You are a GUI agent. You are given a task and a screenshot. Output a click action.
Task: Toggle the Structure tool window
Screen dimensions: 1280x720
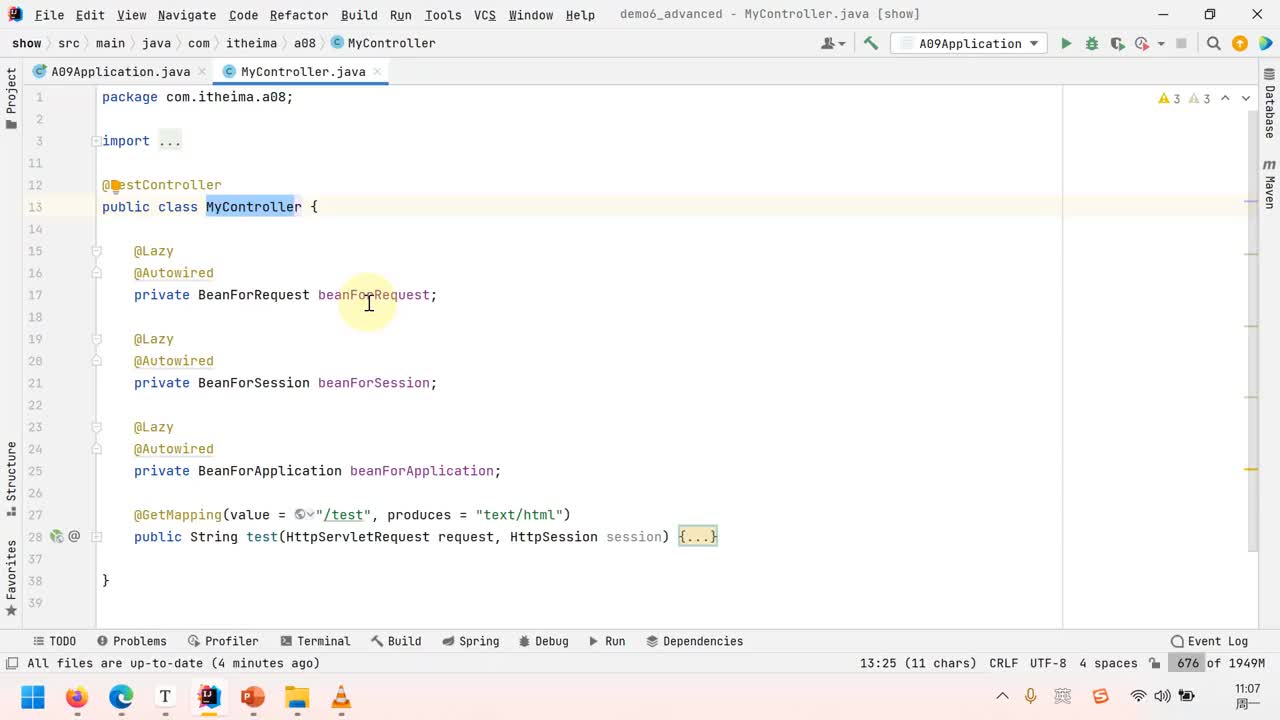pos(11,478)
